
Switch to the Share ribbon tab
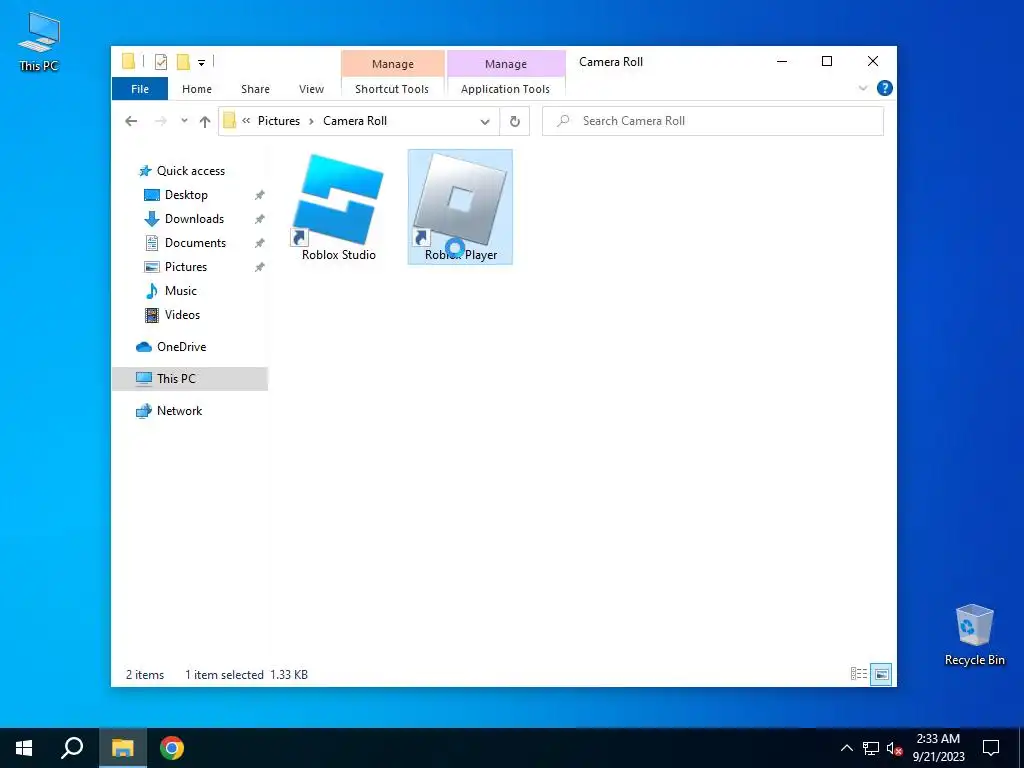255,89
